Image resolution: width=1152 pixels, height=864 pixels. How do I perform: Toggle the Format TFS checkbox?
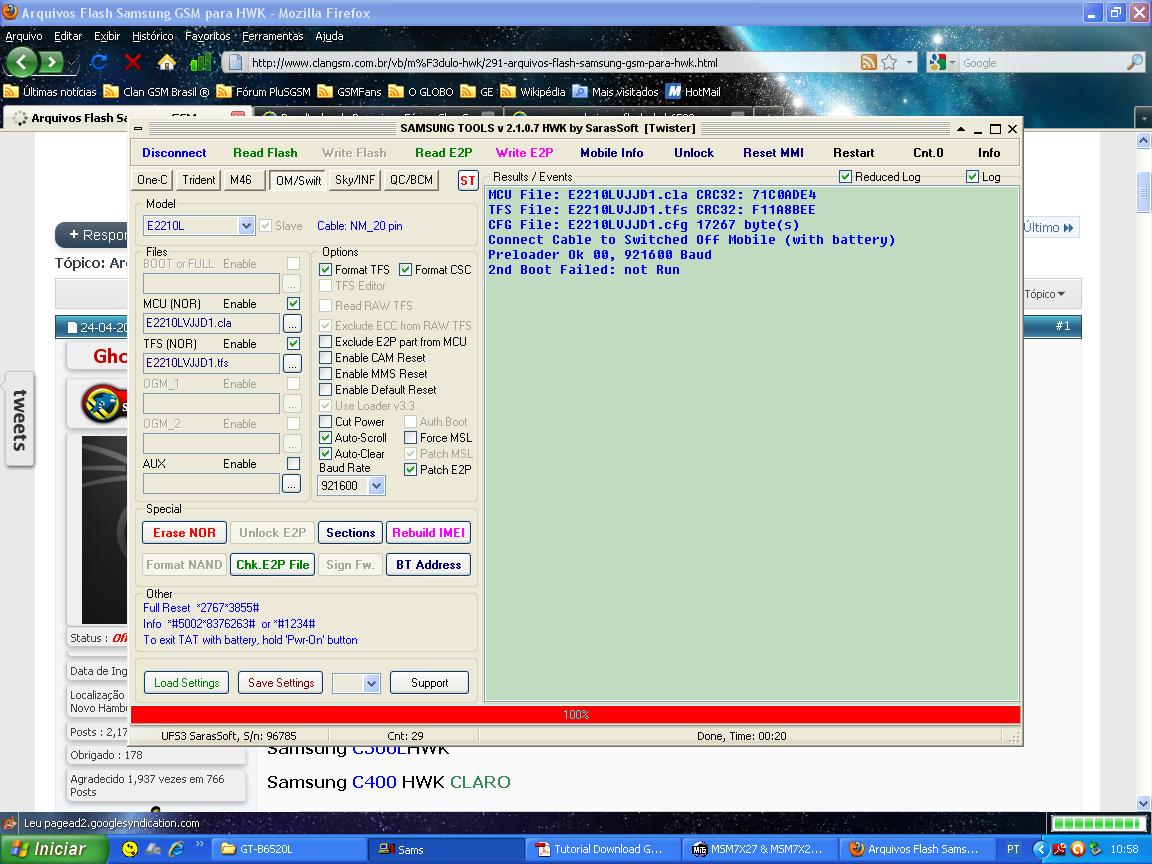click(325, 270)
